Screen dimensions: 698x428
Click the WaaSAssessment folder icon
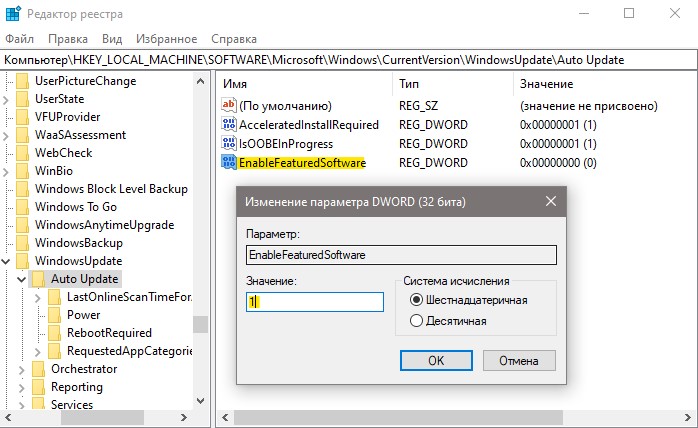22,135
